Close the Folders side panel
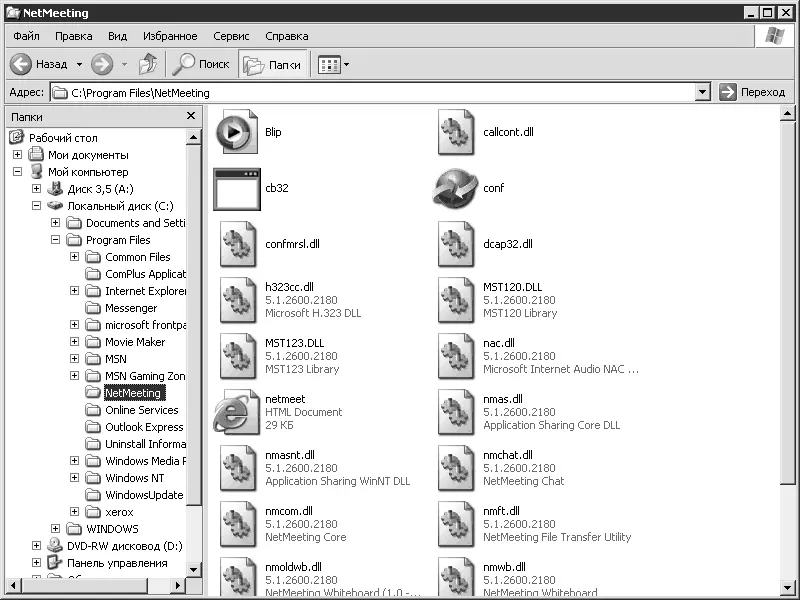Screen dimensions: 800x600 191,116
